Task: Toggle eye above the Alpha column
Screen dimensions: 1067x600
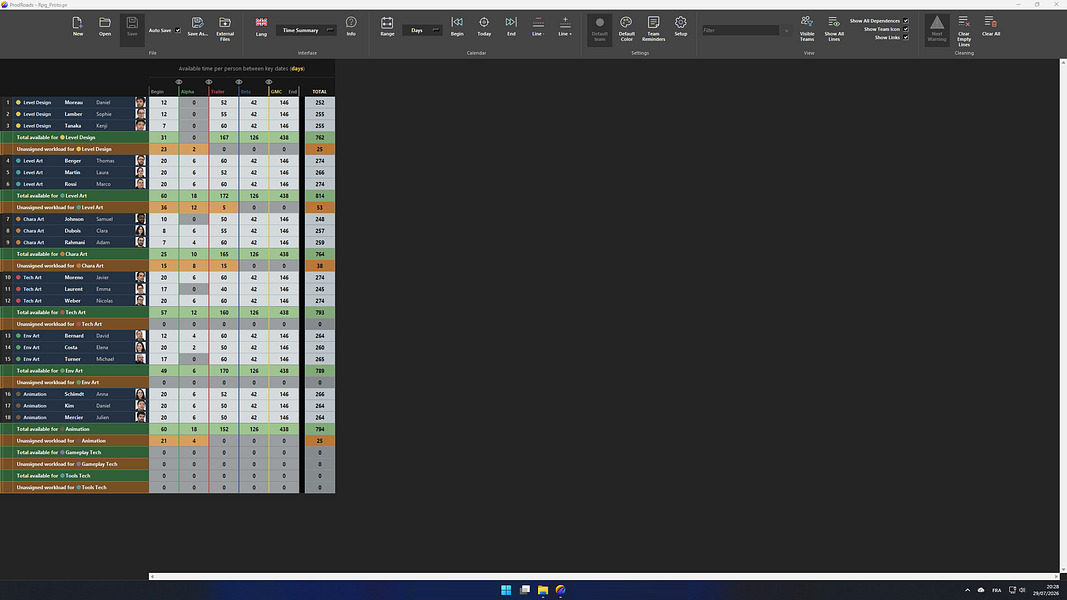Action: (179, 82)
